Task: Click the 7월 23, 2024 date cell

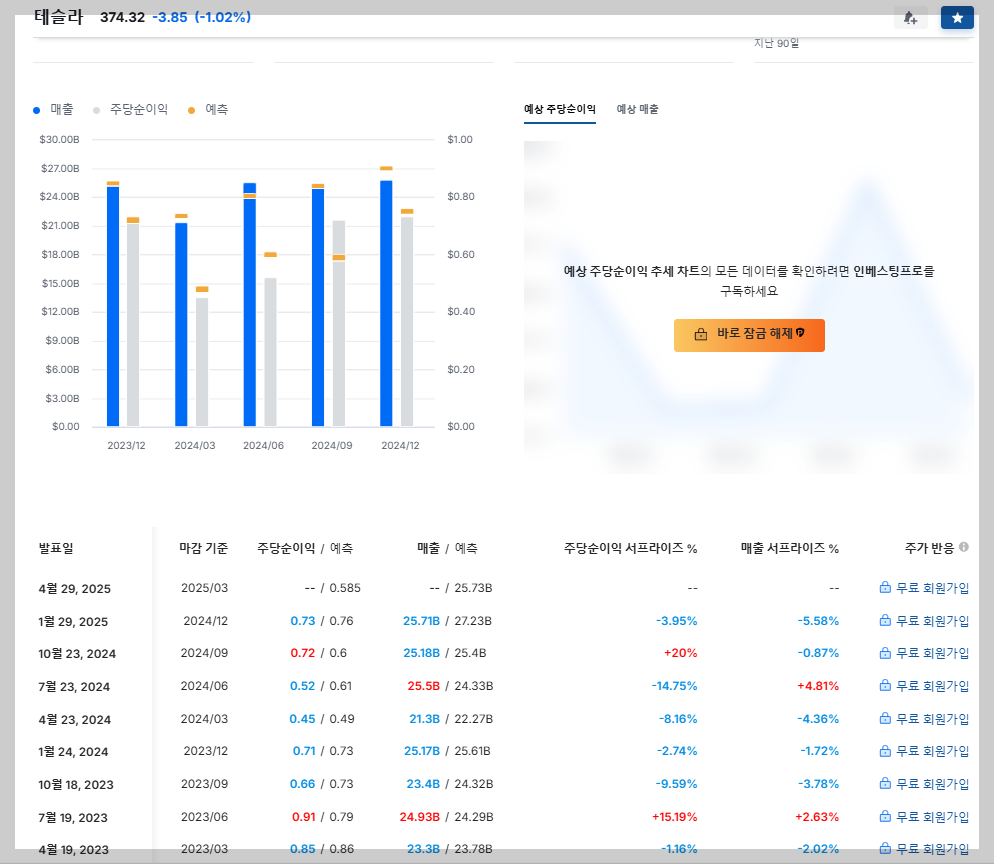Action: coord(74,687)
